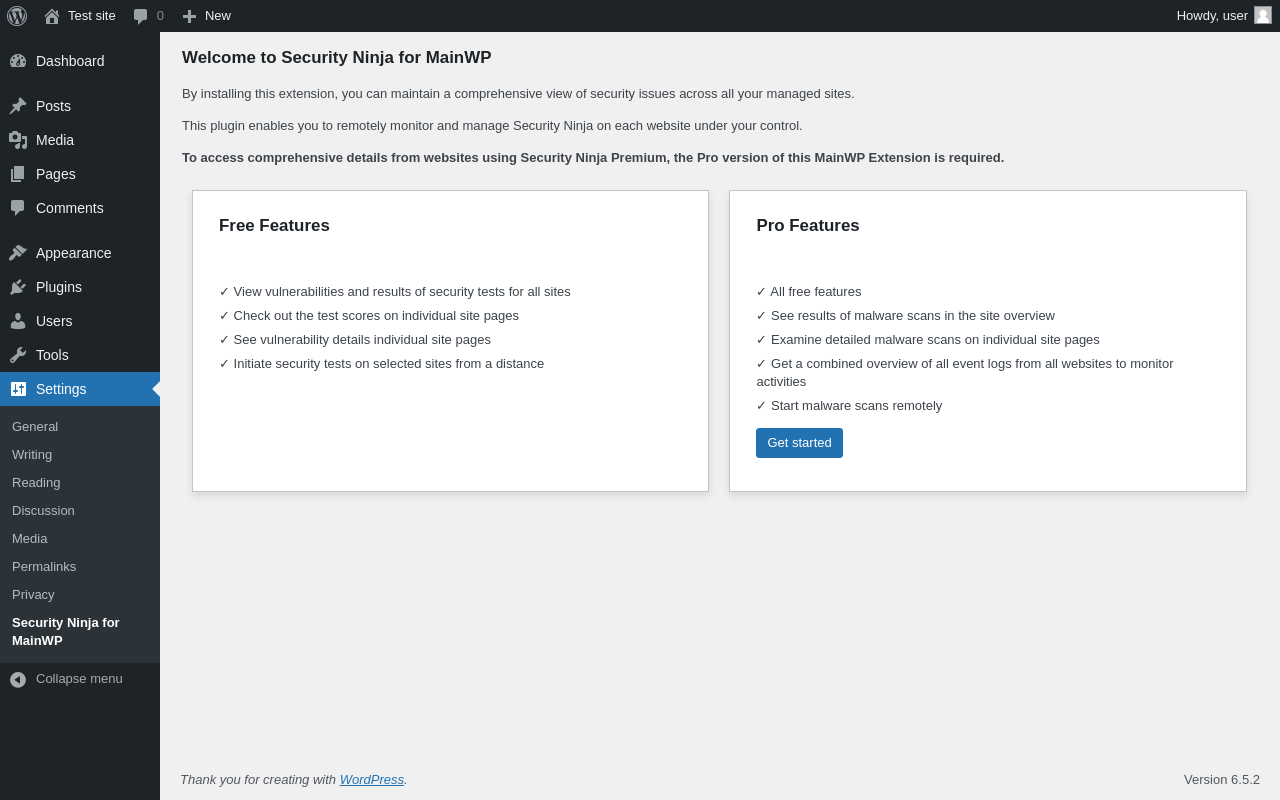Navigate to Pages
The height and width of the screenshot is (800, 1280).
point(80,174)
